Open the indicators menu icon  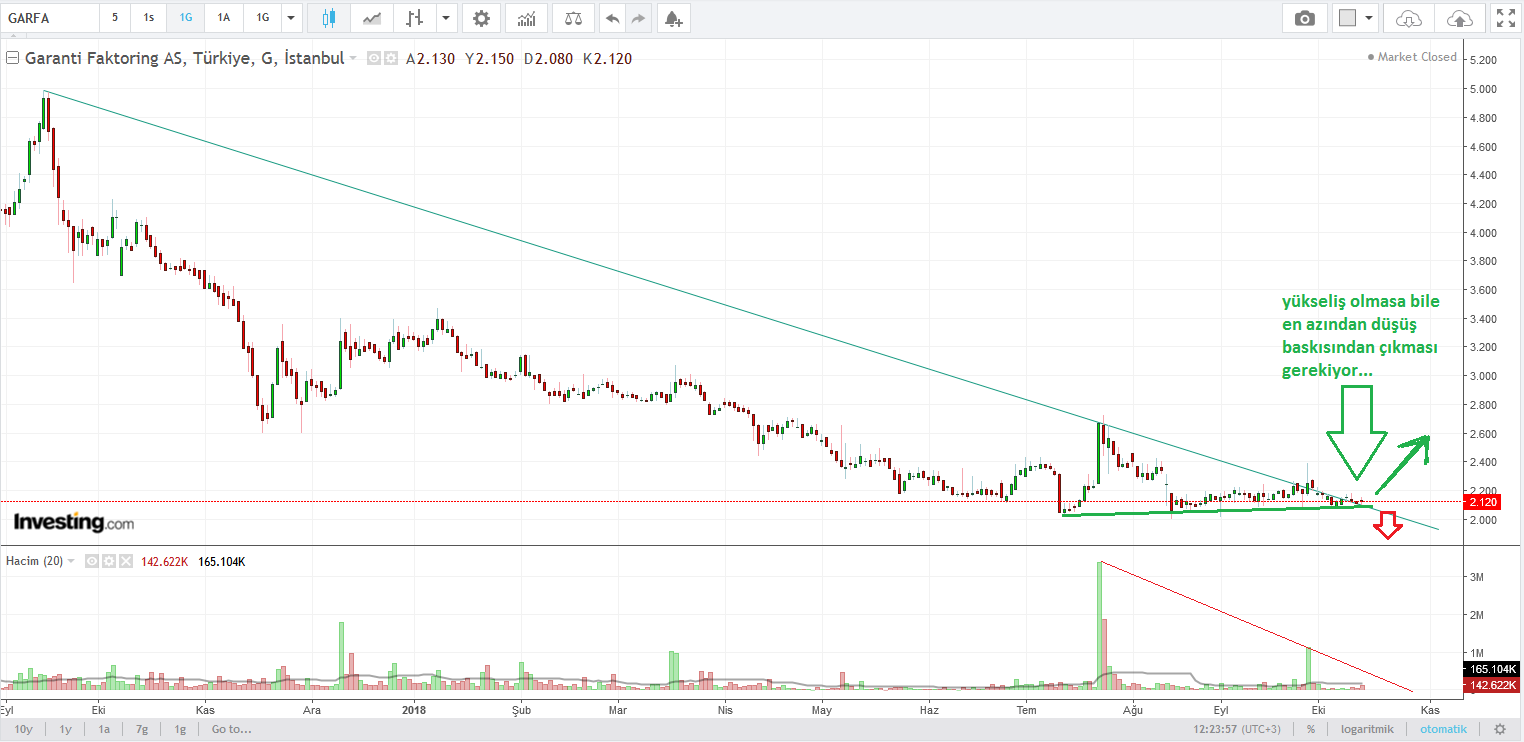click(x=526, y=17)
